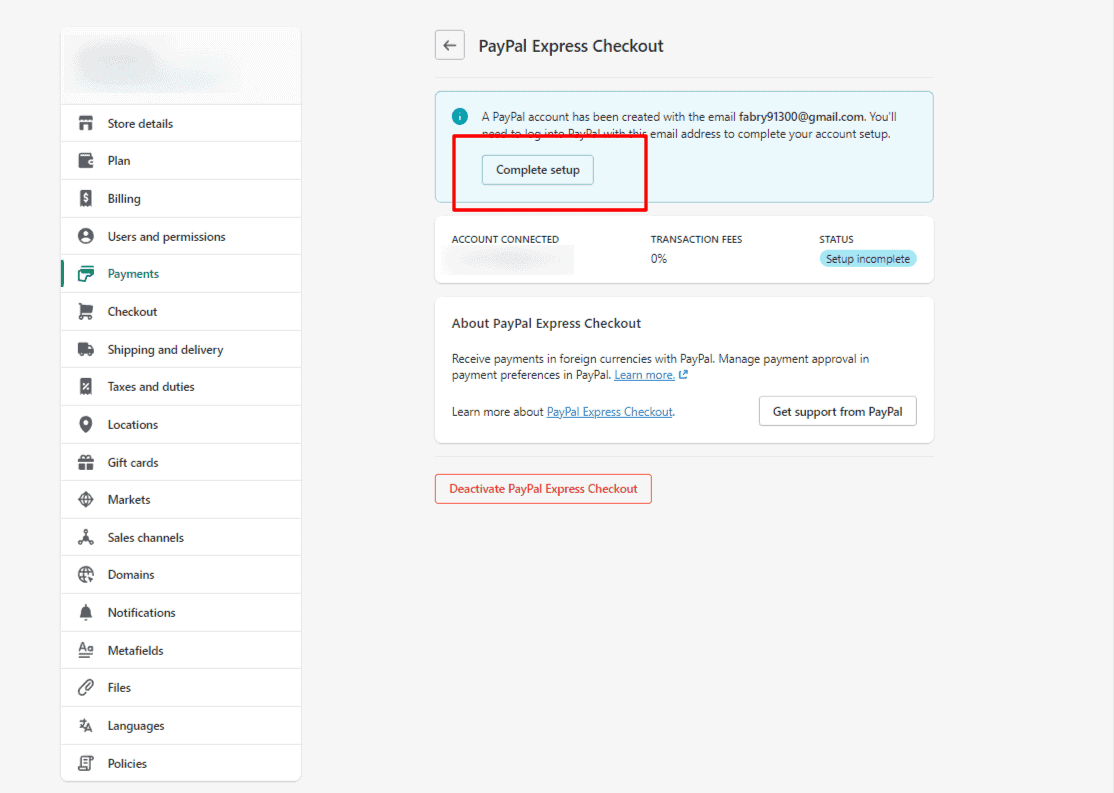Image resolution: width=1114 pixels, height=793 pixels.
Task: Click the Complete setup button
Action: (x=537, y=169)
